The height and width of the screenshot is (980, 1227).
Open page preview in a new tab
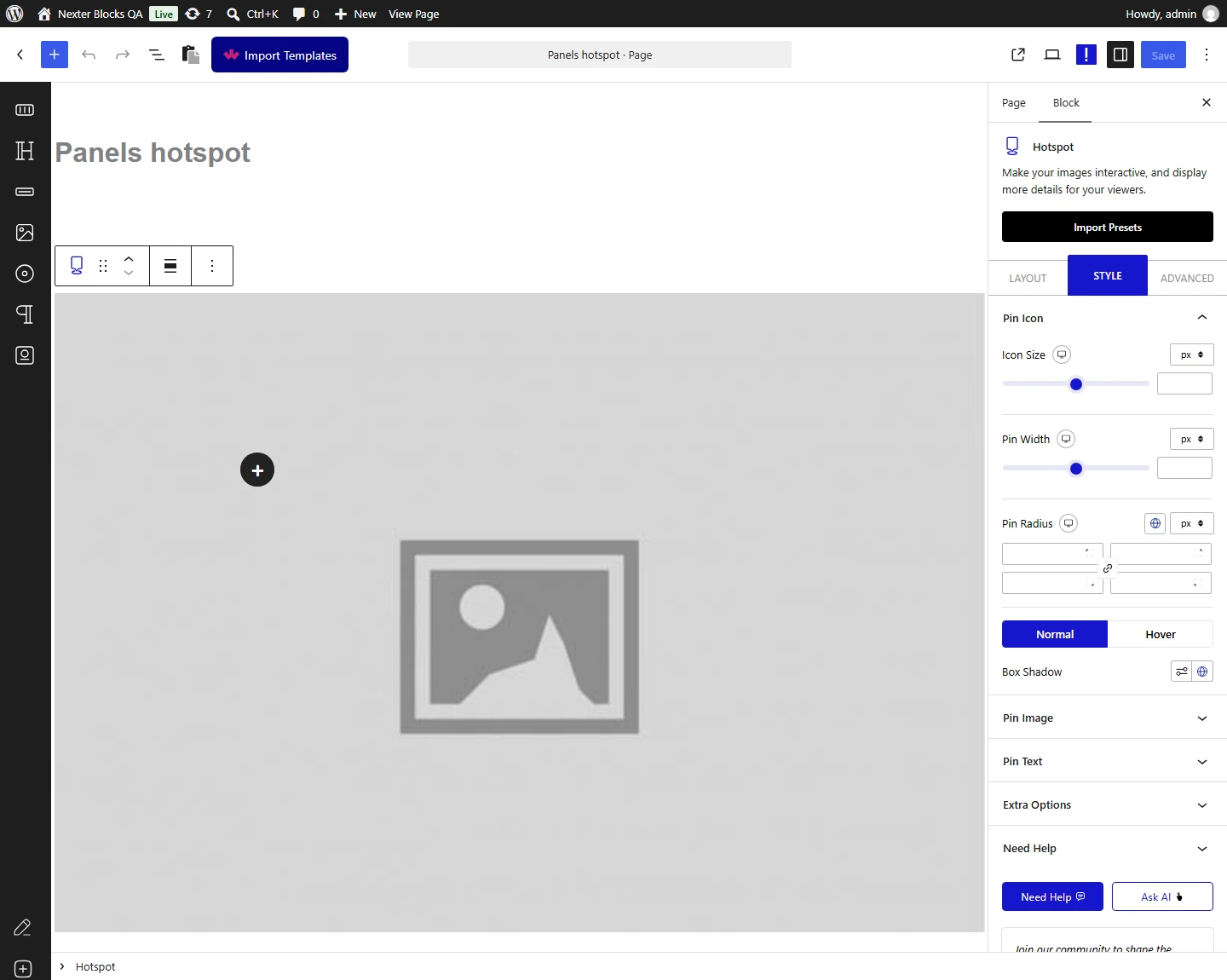[1018, 55]
